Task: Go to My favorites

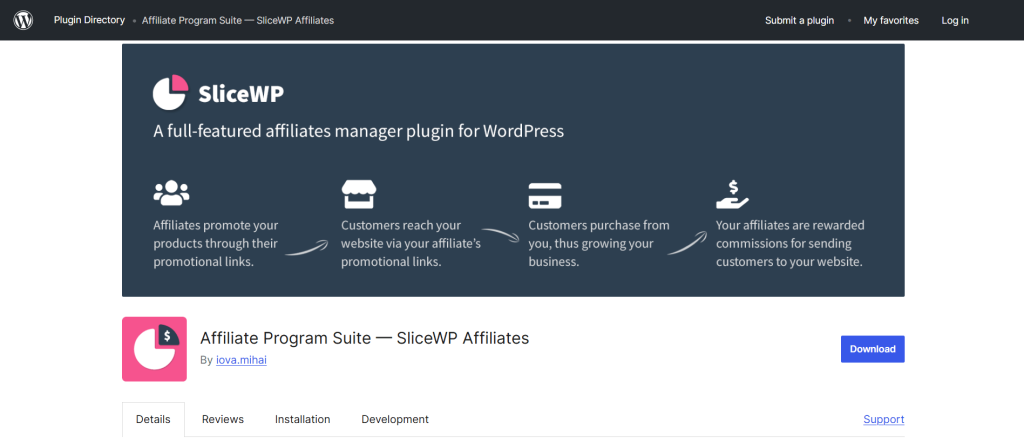Action: [891, 20]
